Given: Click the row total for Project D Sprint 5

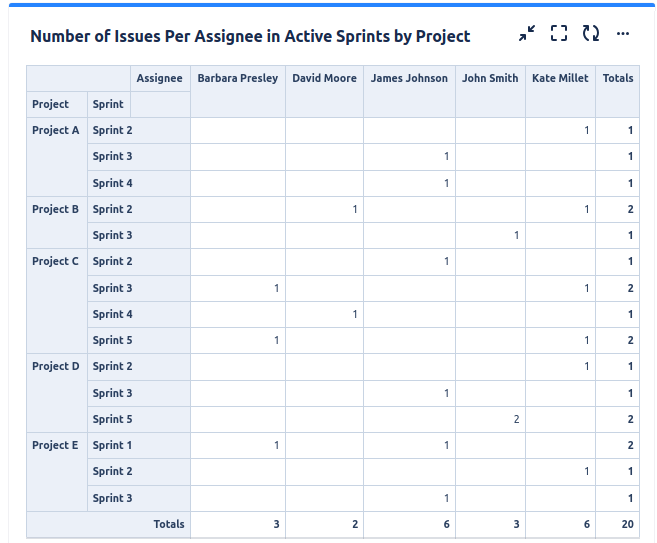Looking at the screenshot, I should pos(631,419).
